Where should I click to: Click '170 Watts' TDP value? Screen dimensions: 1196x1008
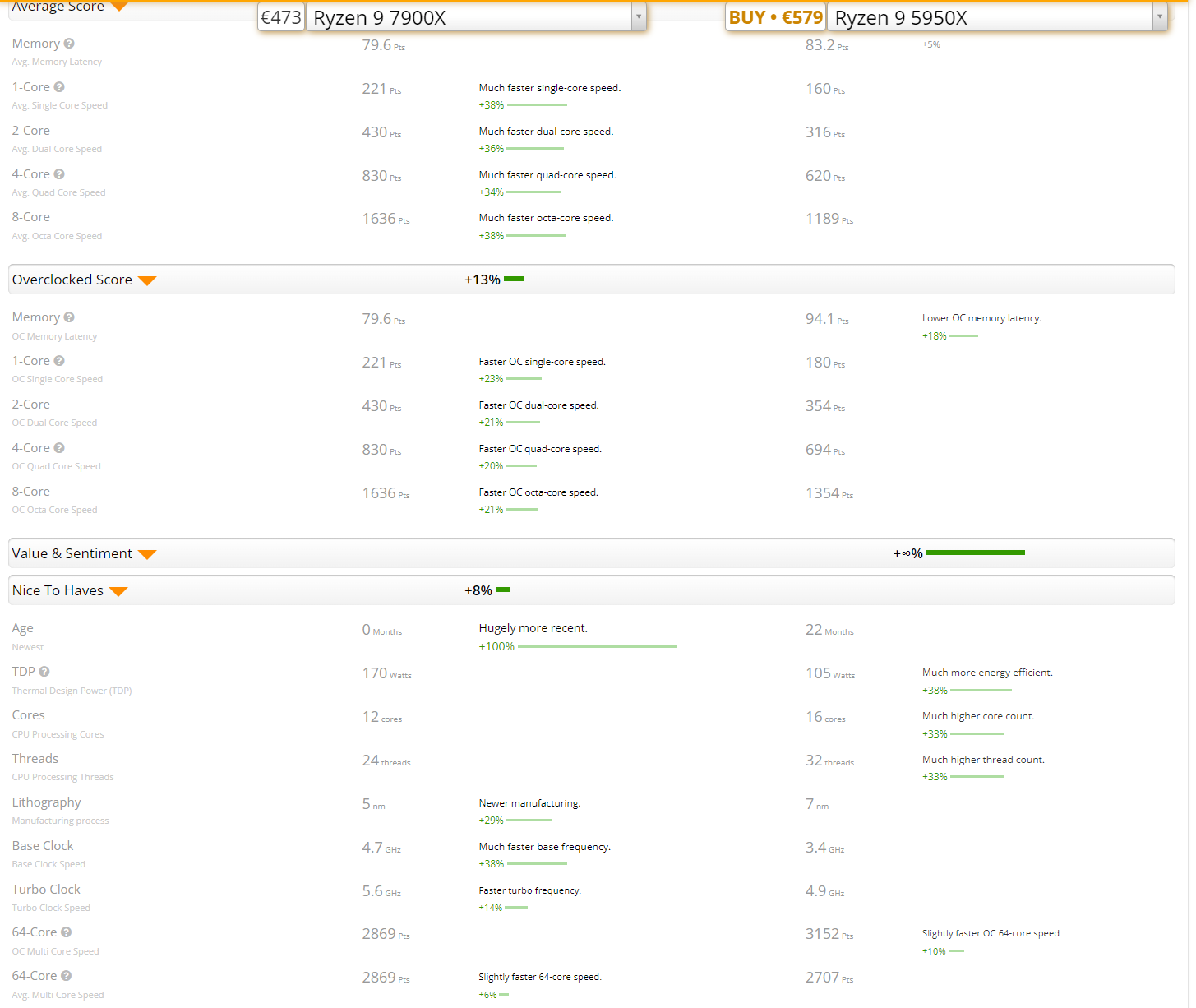coord(387,673)
